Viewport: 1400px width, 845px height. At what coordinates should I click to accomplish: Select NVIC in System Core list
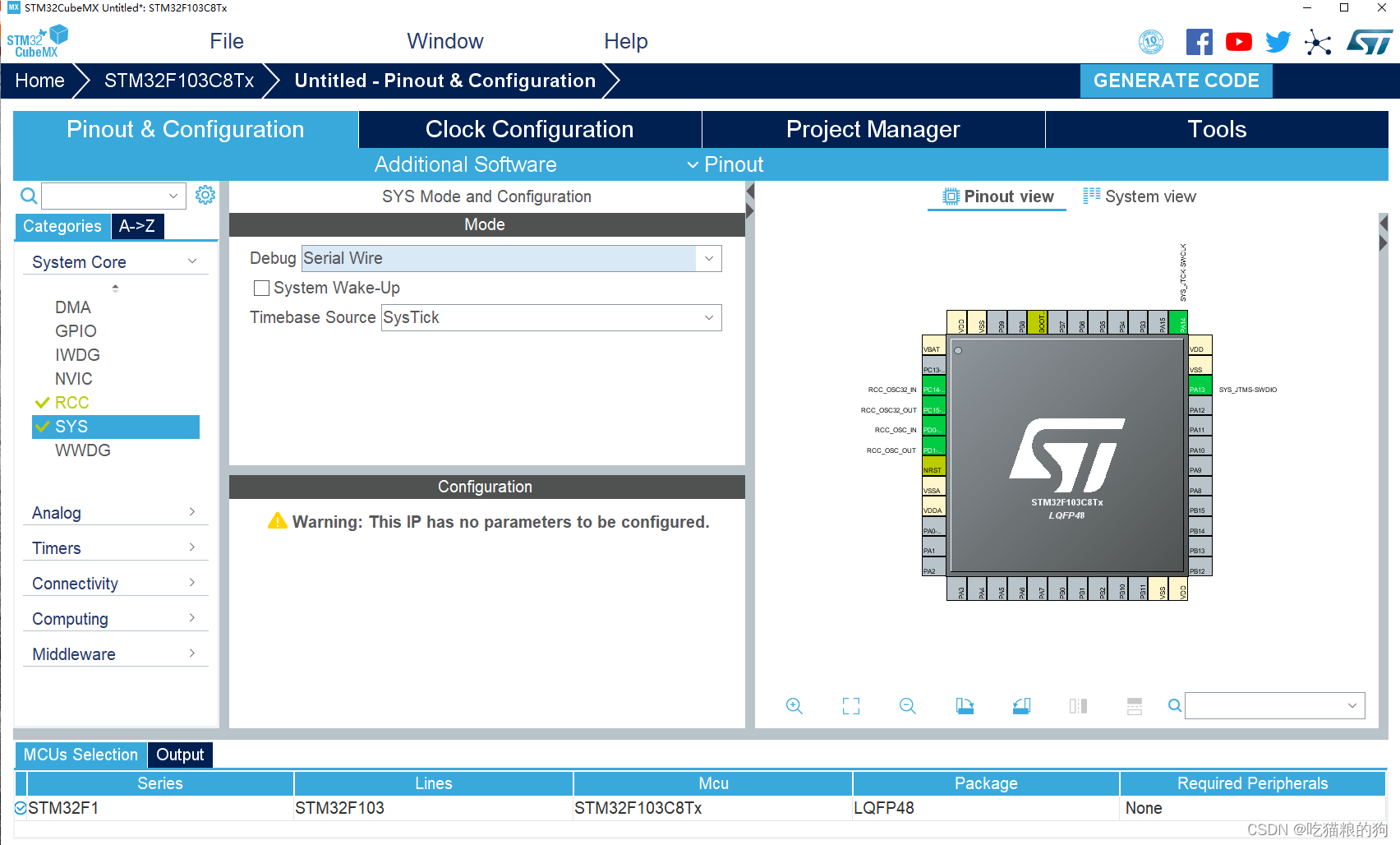[74, 379]
